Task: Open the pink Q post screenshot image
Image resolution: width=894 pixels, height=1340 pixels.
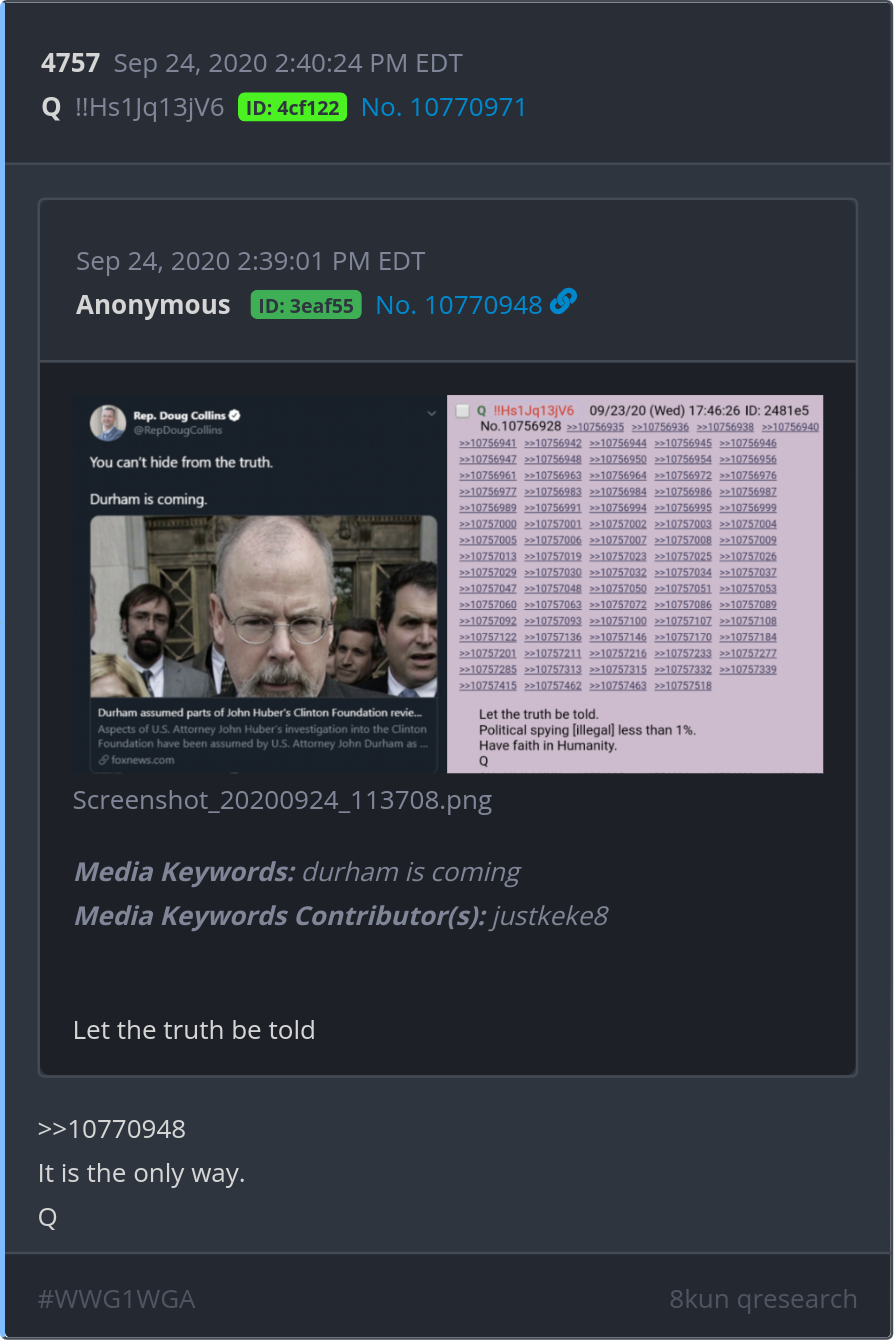Action: [635, 583]
